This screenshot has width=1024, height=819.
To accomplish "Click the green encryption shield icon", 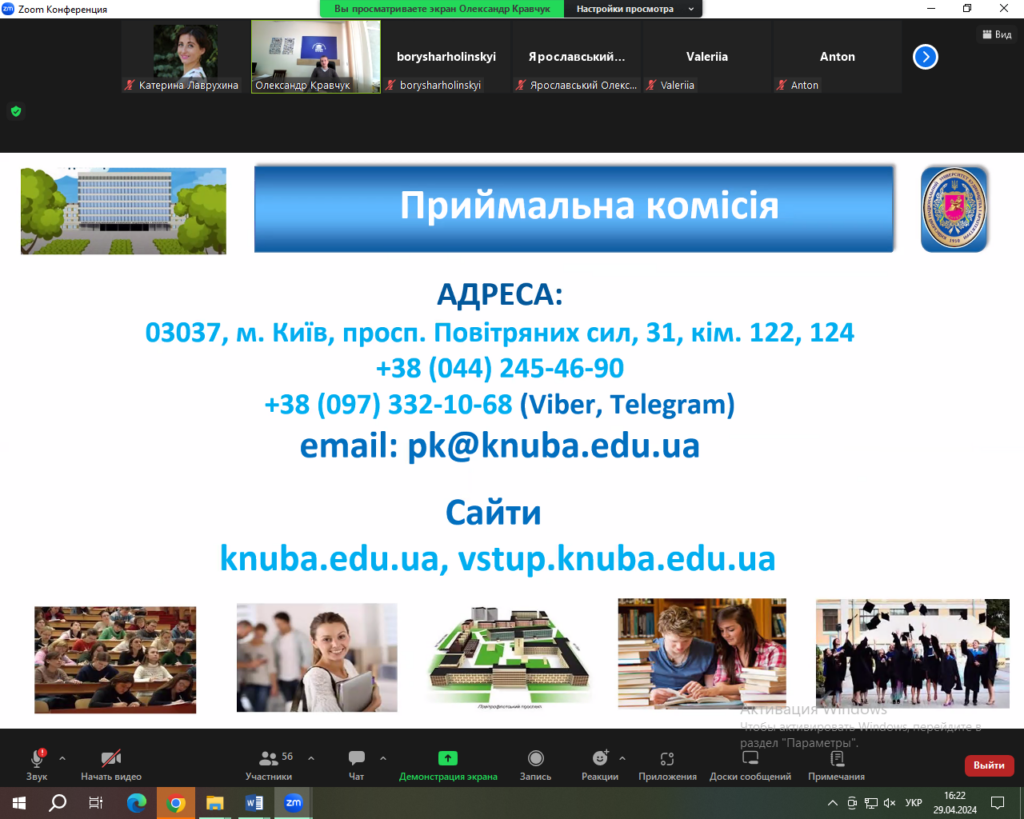I will [16, 112].
